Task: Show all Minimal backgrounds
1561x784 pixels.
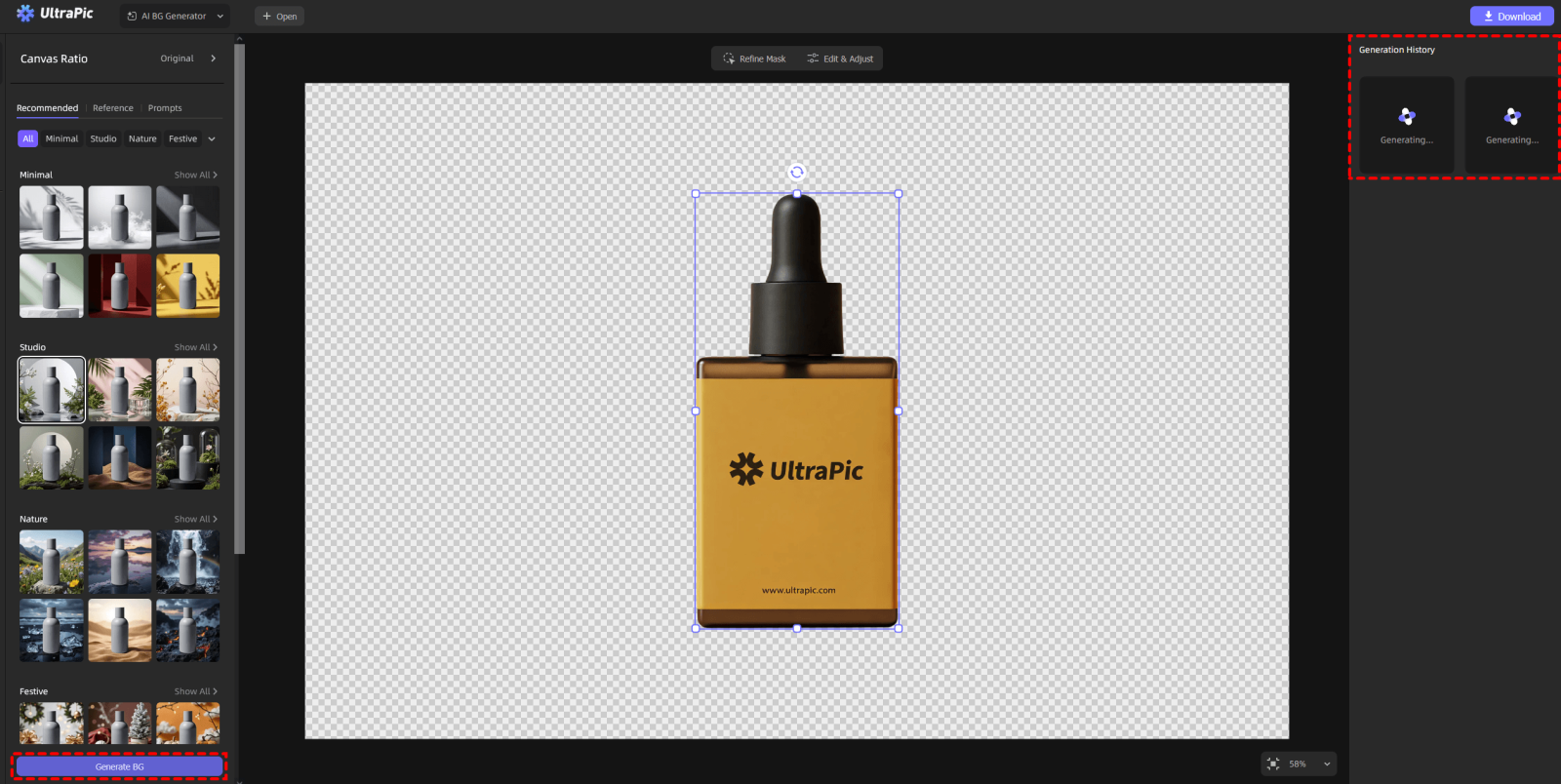Action: pos(196,175)
